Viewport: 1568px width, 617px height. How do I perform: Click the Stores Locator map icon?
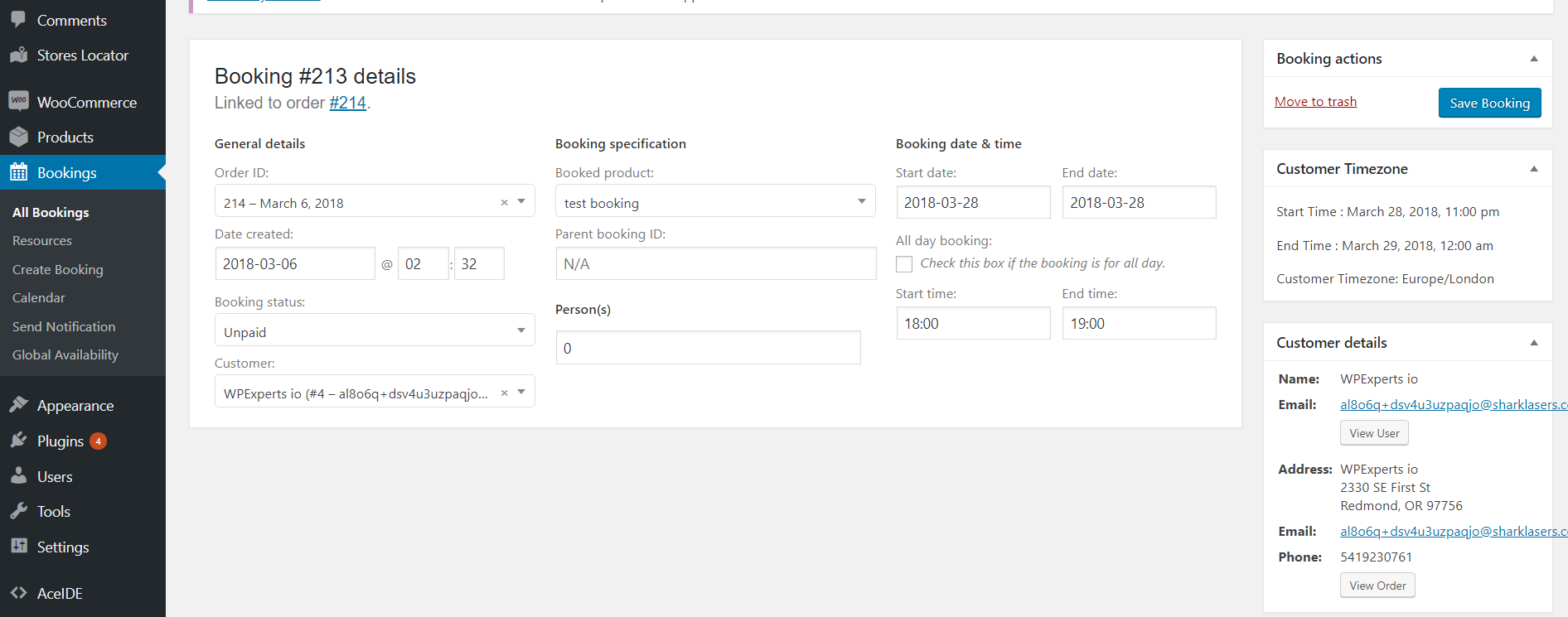(x=18, y=55)
